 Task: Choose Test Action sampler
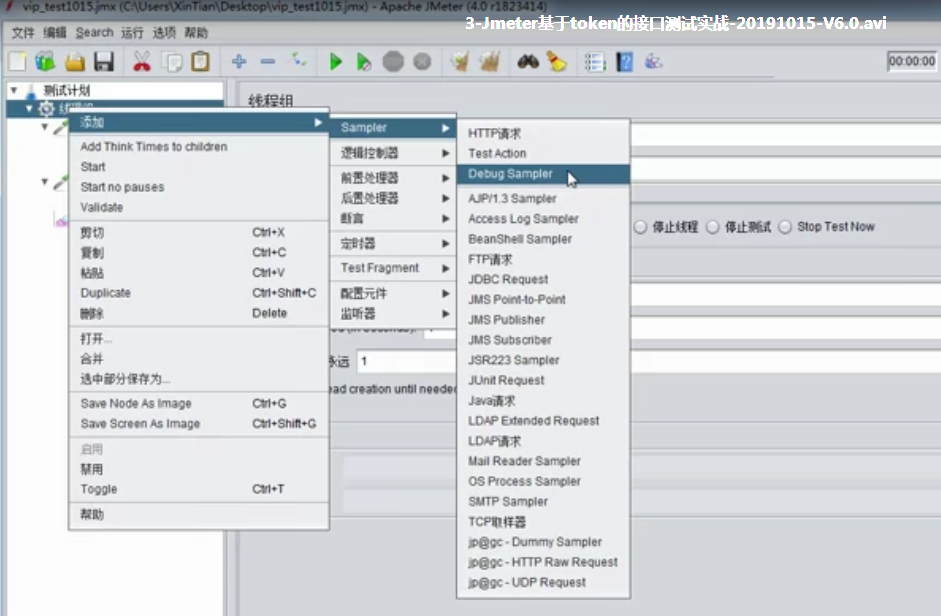pyautogui.click(x=543, y=154)
